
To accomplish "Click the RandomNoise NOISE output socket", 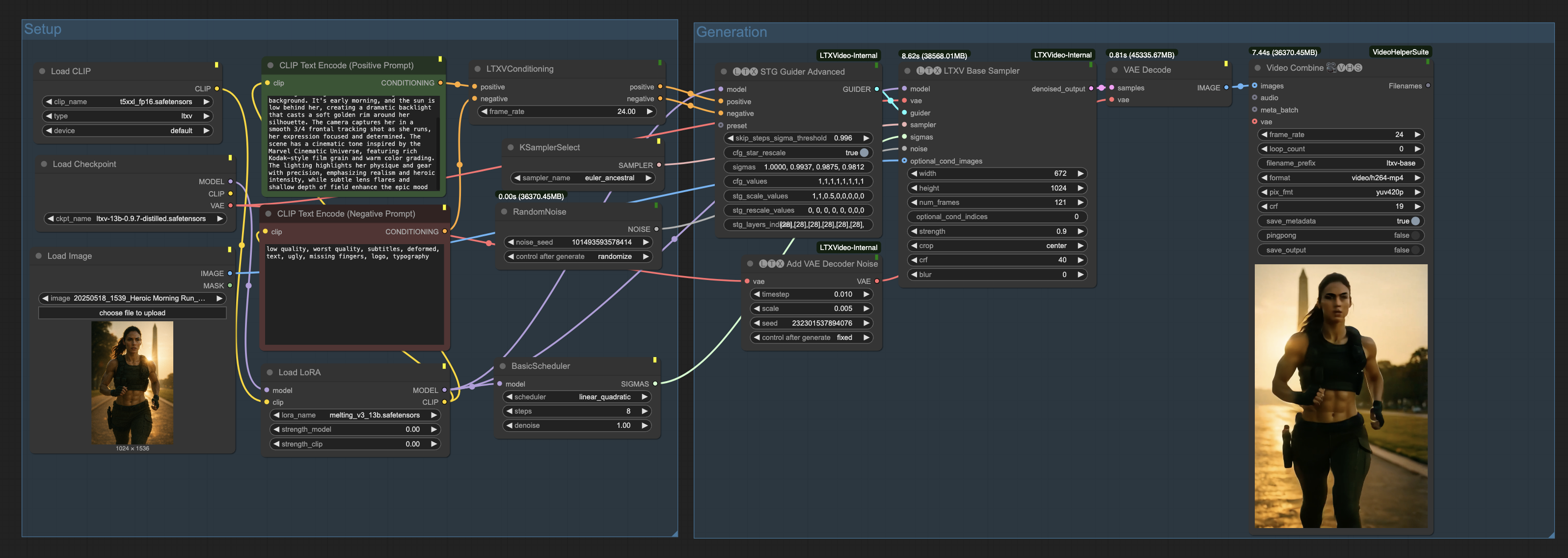I will tap(656, 229).
